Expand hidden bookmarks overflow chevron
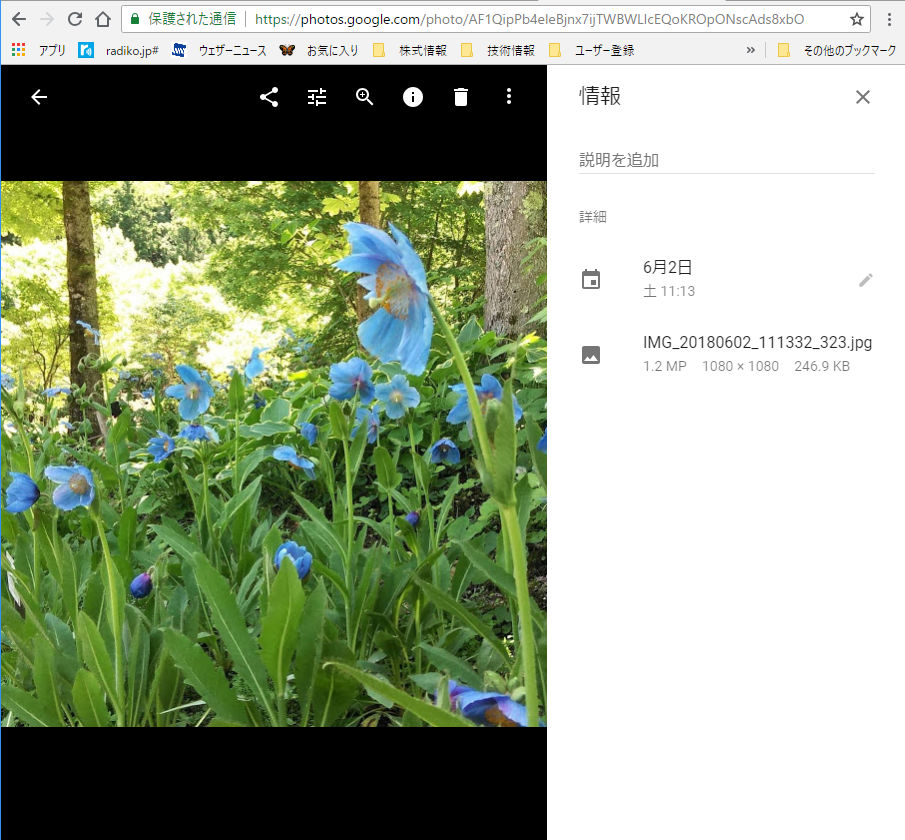Screen dimensions: 905x840 point(750,50)
